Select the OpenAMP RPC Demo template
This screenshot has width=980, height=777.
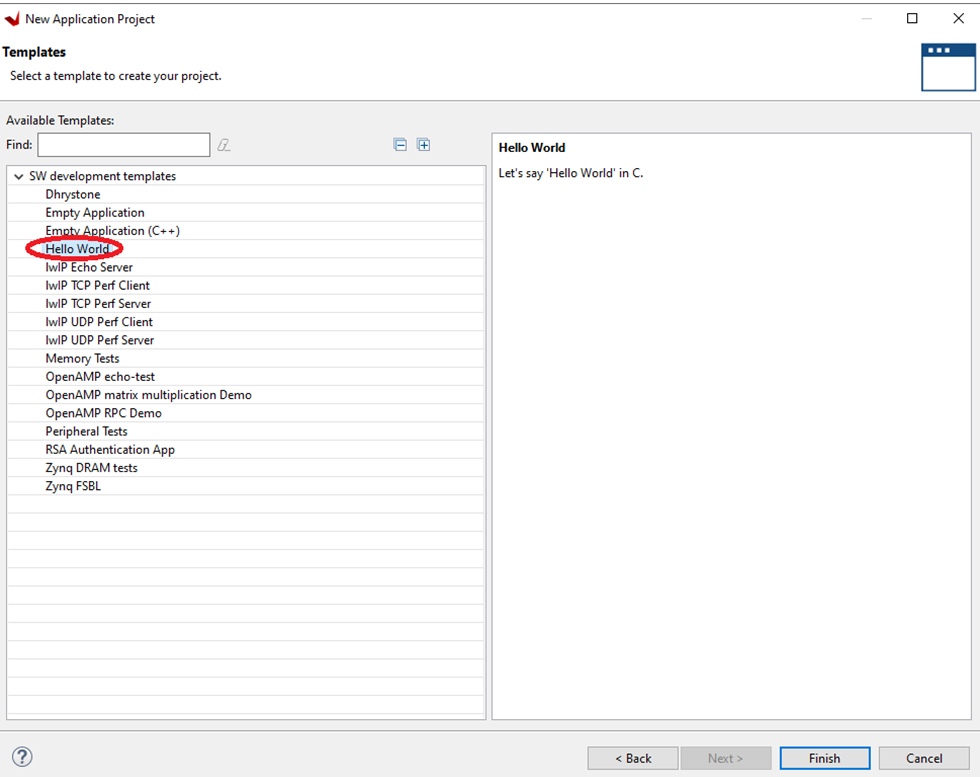pyautogui.click(x=104, y=413)
